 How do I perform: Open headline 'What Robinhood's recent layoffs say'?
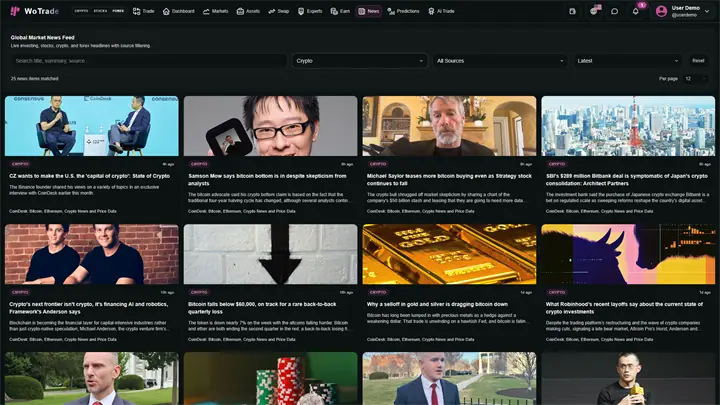(x=624, y=308)
